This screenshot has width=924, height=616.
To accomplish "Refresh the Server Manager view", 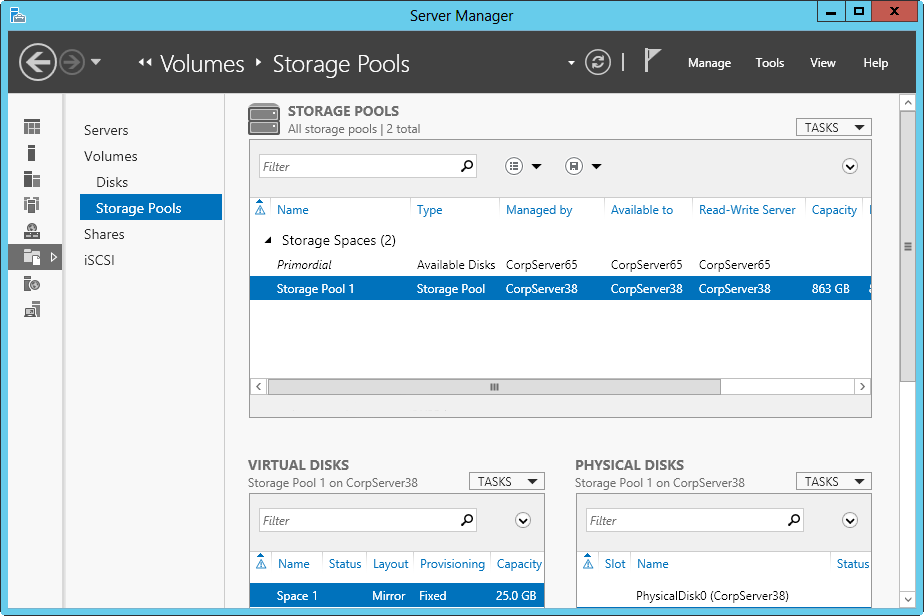I will pyautogui.click(x=598, y=62).
